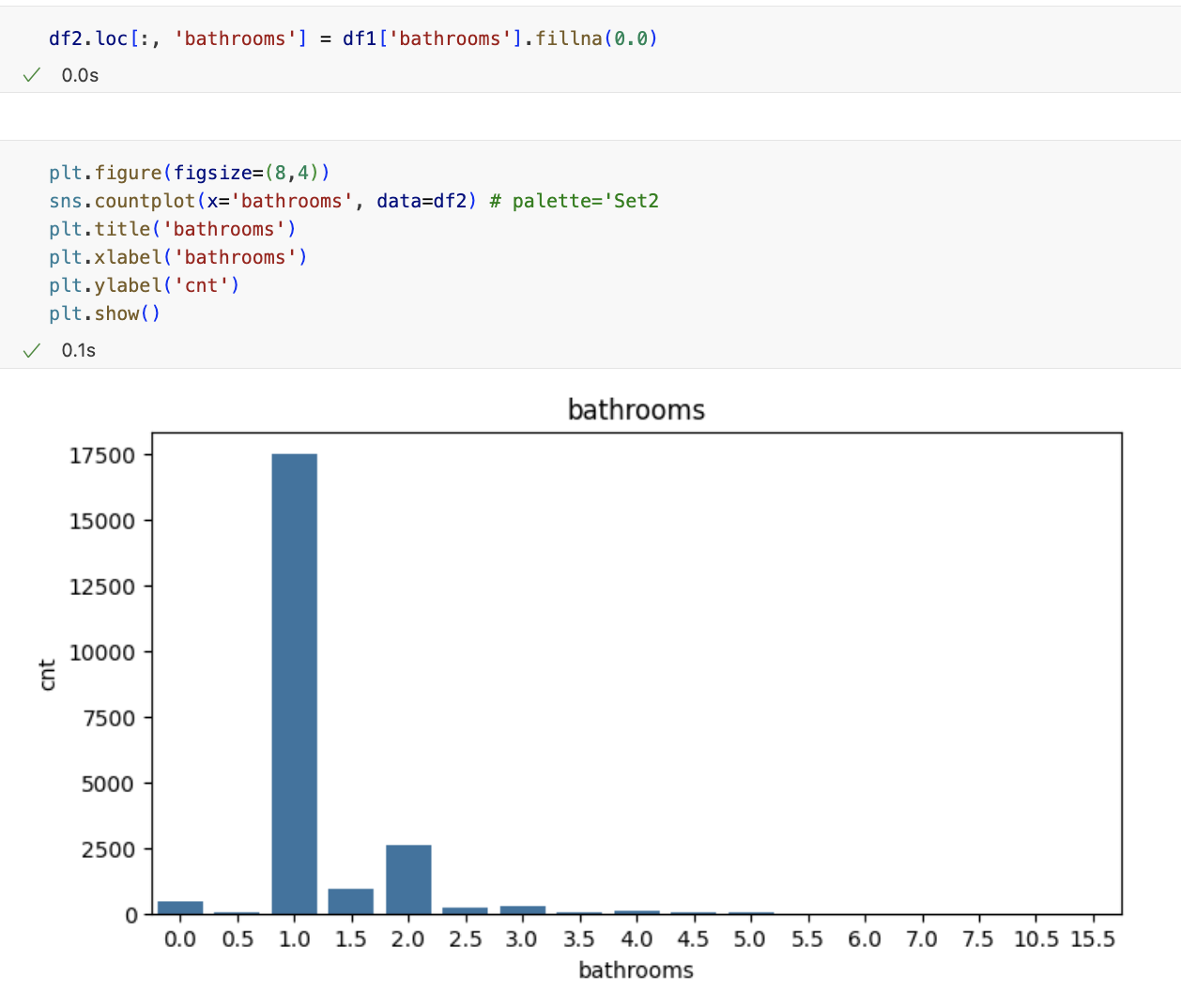
Task: Click the tallest bar at 1.0 bathrooms
Action: [295, 684]
